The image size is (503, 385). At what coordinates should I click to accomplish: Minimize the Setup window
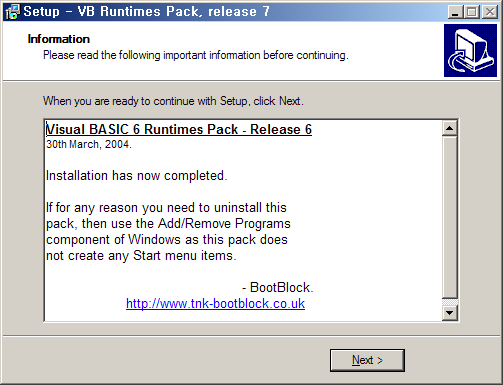tap(456, 12)
